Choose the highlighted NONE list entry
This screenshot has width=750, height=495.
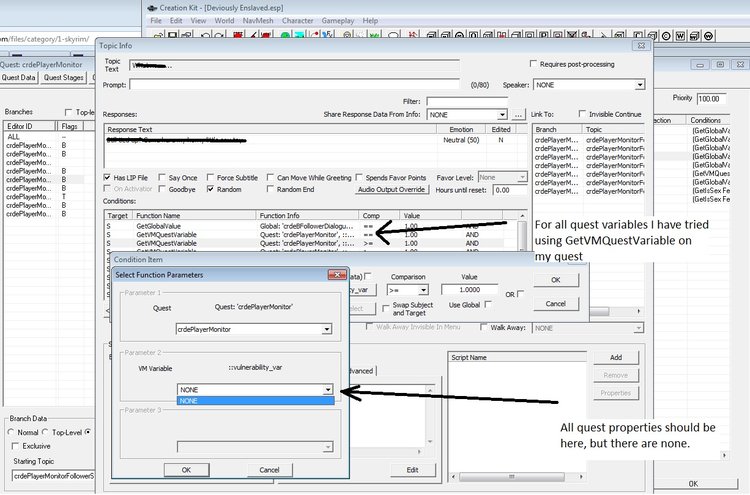255,401
